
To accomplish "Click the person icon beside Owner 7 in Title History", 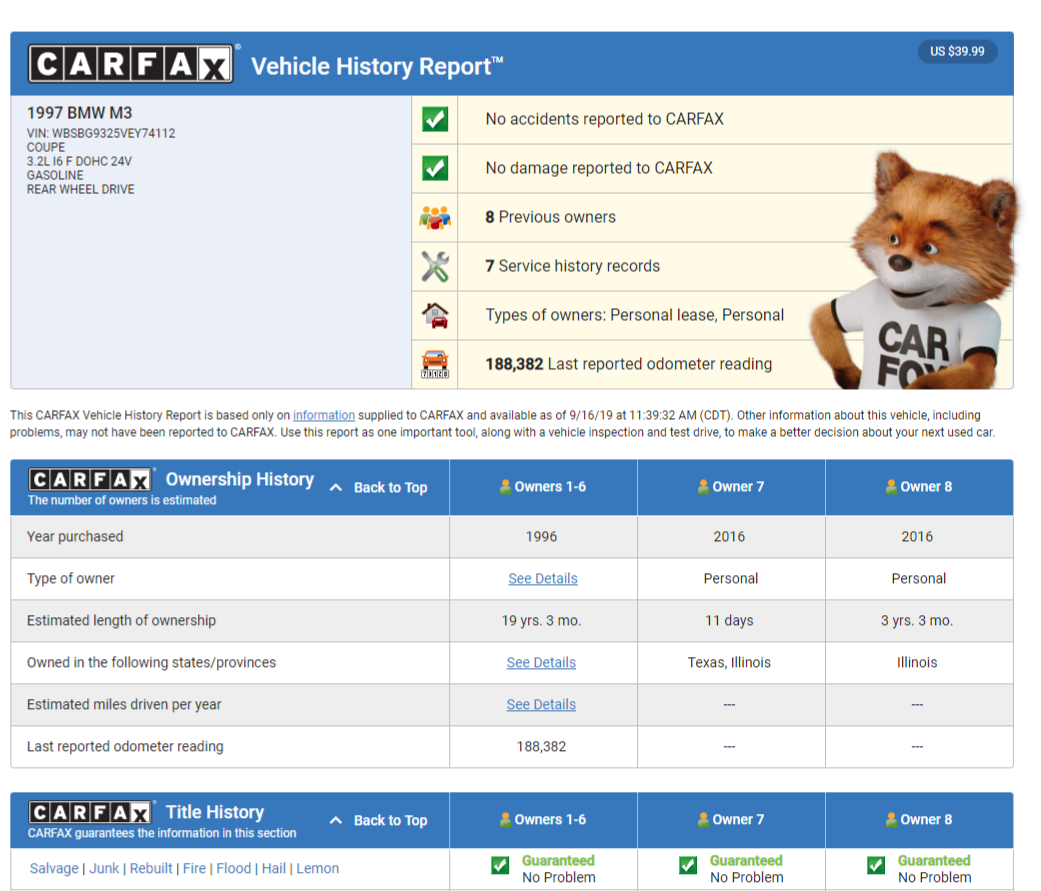I will coord(703,820).
